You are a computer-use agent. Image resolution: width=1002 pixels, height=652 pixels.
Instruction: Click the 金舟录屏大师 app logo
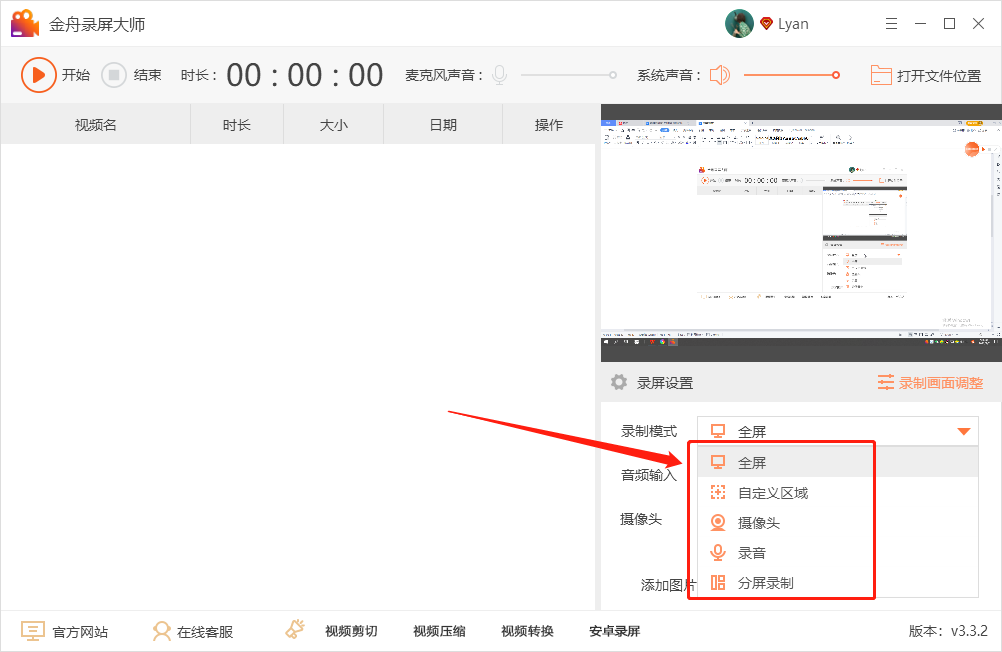25,24
